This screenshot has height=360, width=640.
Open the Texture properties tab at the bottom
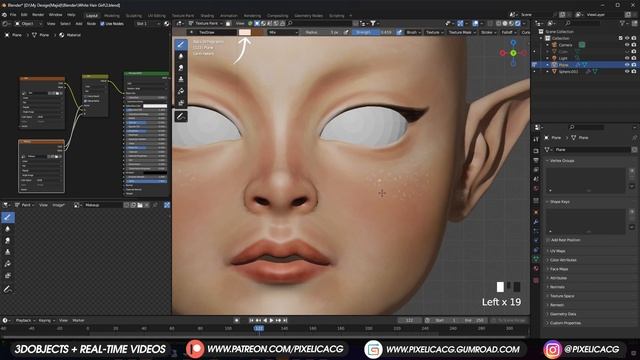536,280
